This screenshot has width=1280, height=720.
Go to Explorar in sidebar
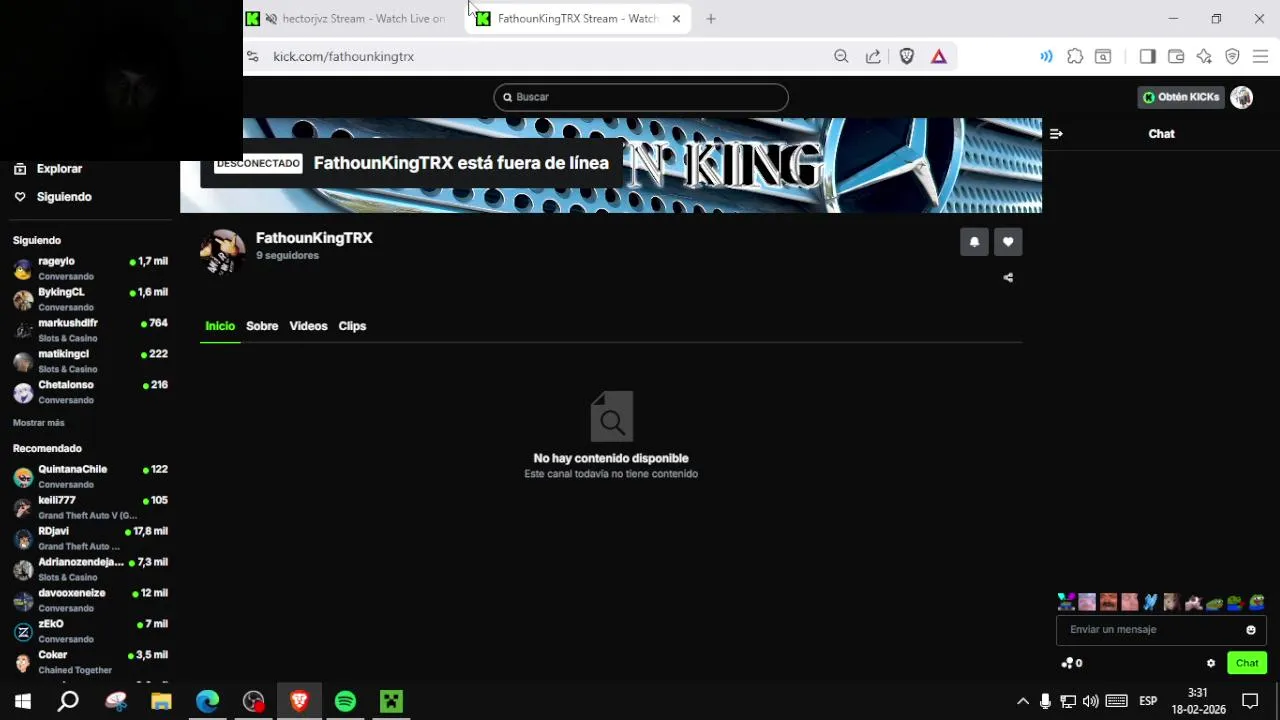click(59, 169)
